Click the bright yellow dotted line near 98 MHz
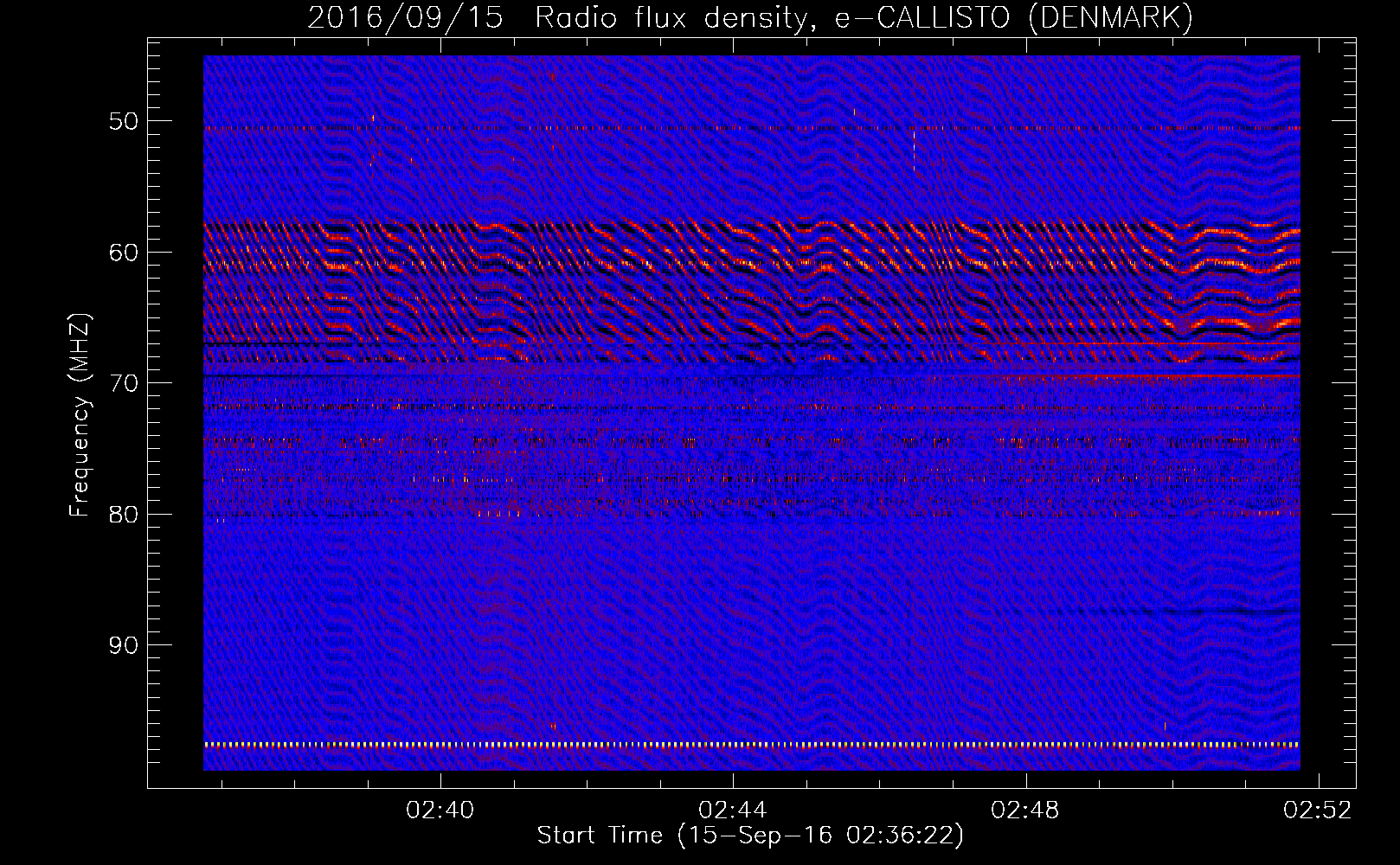Image resolution: width=1400 pixels, height=865 pixels. [x=752, y=744]
